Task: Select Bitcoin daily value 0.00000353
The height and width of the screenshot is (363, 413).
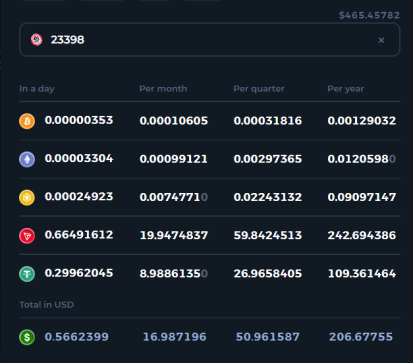Action: click(79, 120)
